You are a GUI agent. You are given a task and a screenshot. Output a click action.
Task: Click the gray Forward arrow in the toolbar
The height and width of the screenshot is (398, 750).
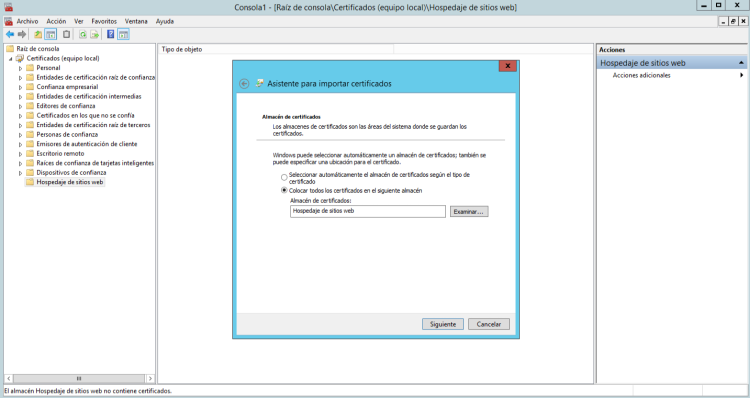[22, 34]
